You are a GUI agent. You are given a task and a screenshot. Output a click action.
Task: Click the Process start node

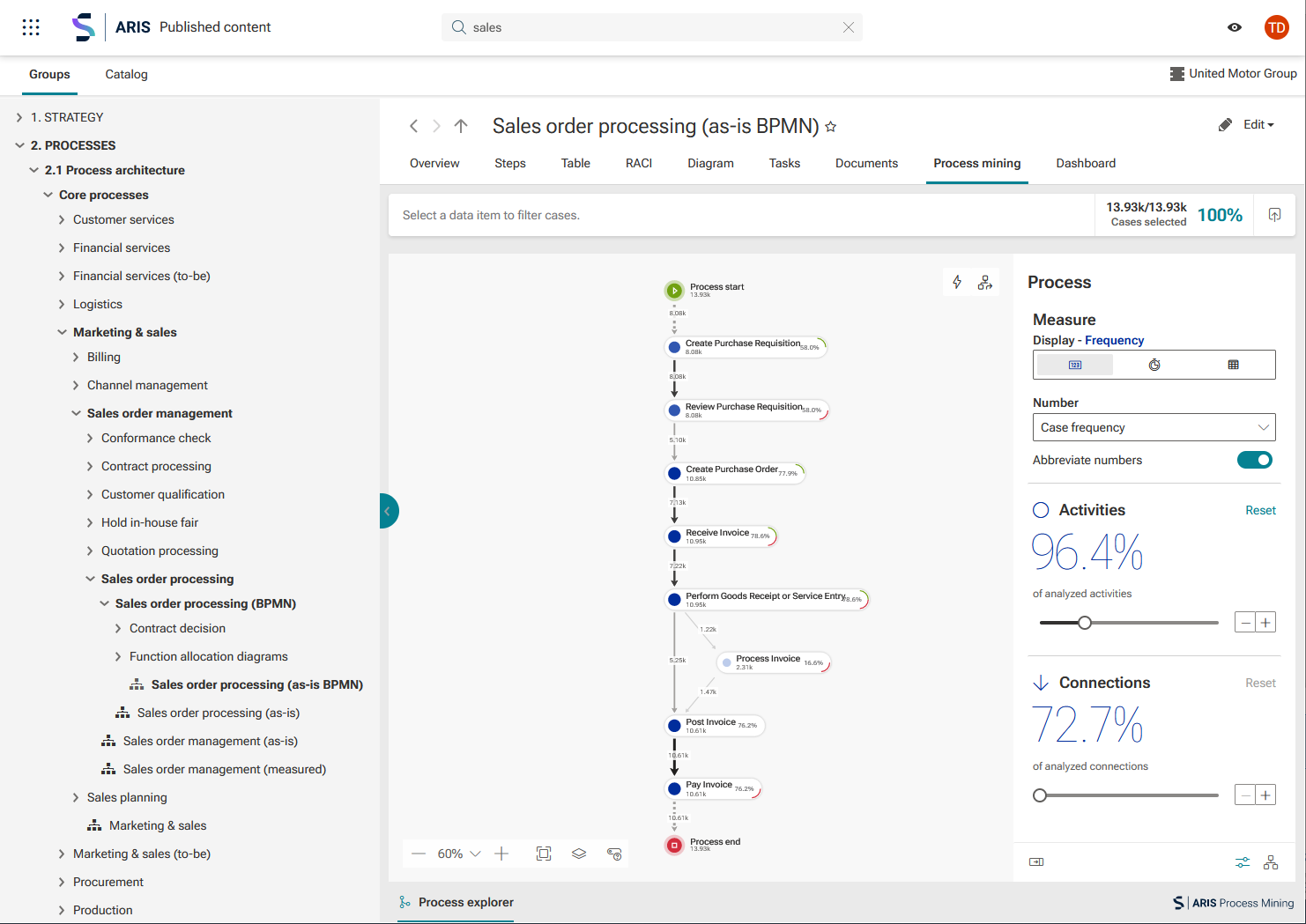674,290
